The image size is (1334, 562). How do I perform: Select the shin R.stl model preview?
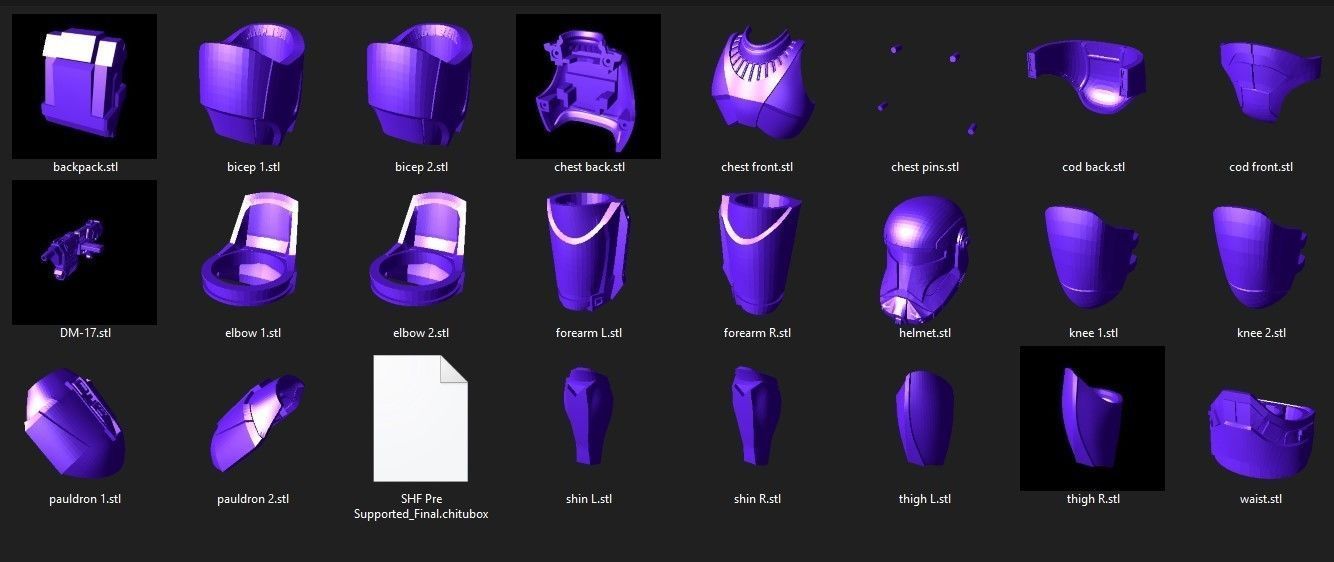pyautogui.click(x=757, y=416)
